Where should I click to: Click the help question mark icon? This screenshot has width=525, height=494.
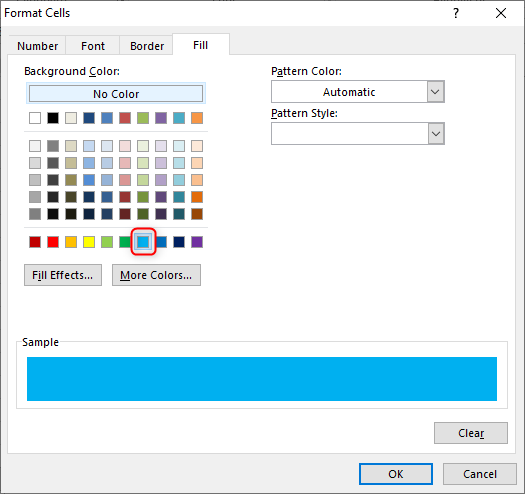point(456,13)
